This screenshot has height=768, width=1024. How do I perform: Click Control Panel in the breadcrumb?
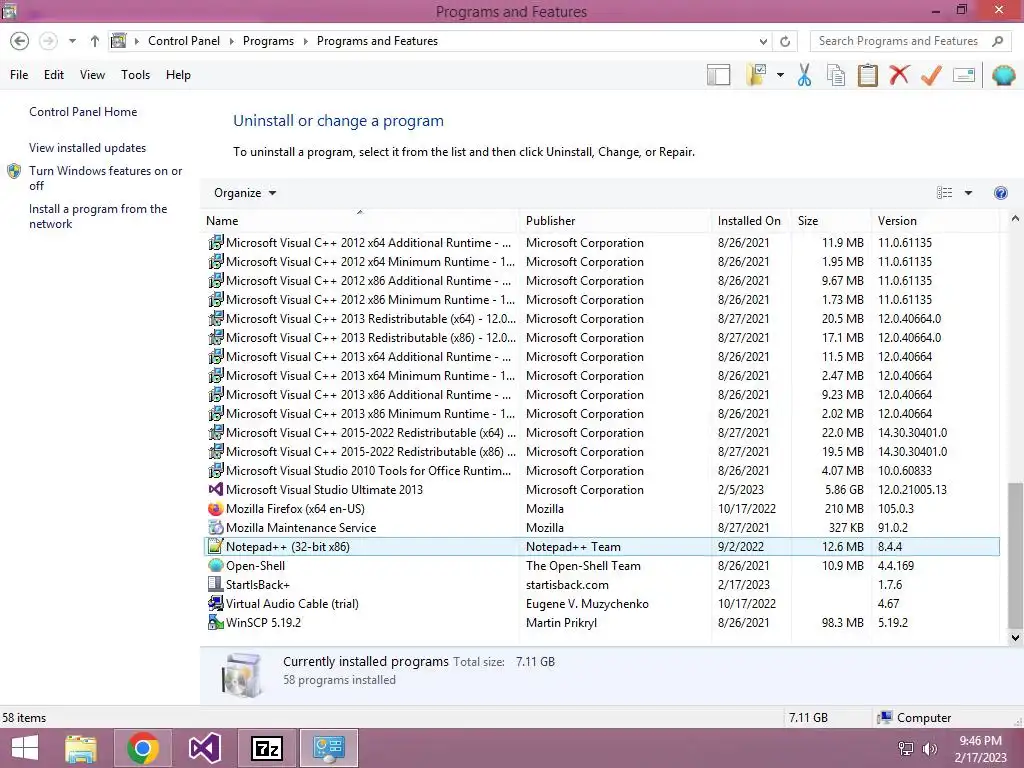tap(184, 41)
